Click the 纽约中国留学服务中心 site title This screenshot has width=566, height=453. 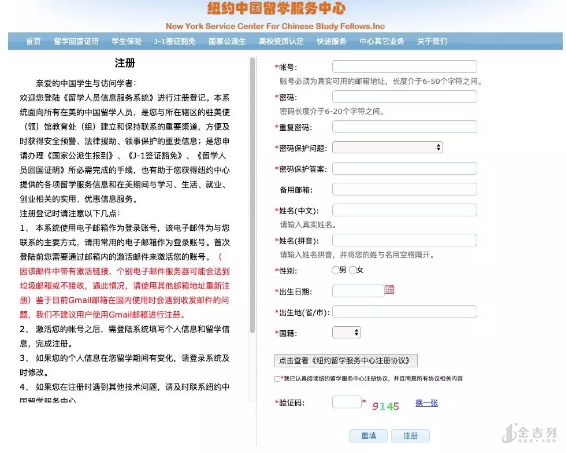click(276, 9)
